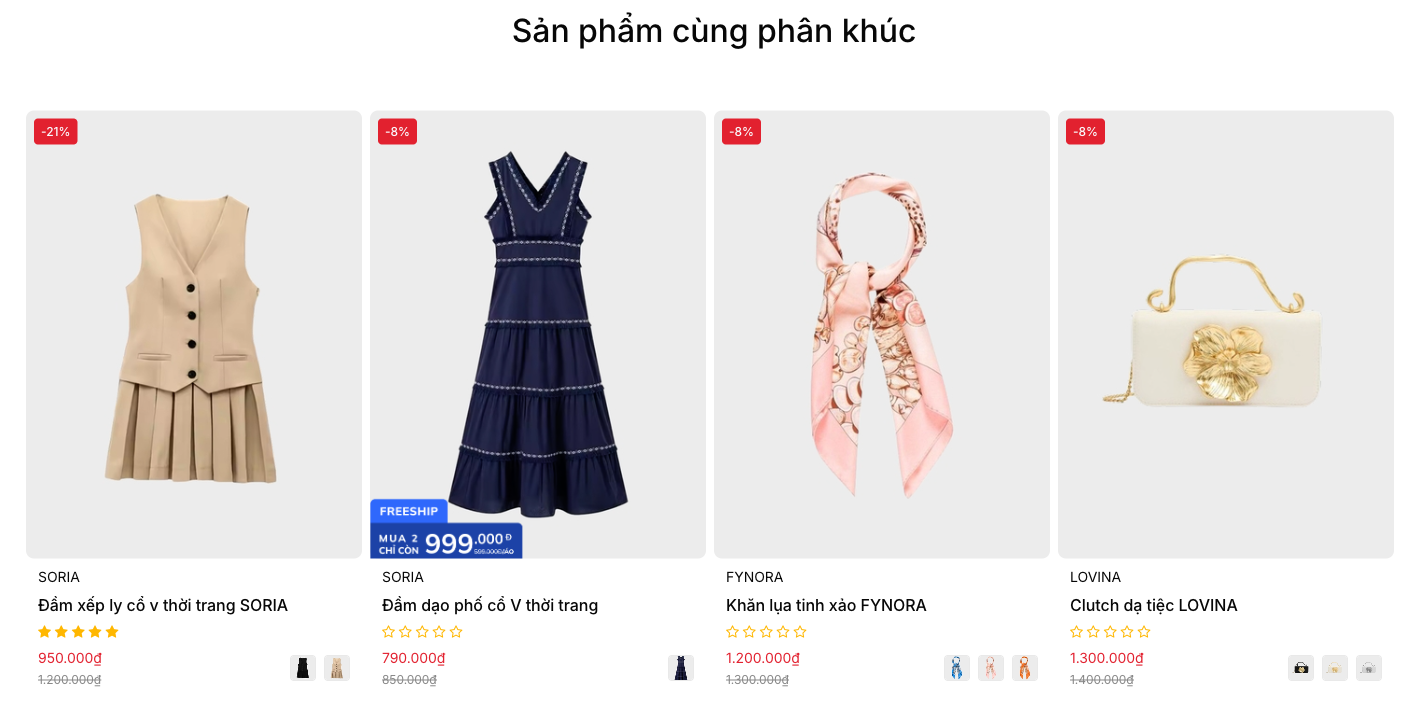Pick the blue scarf variant of Khăn lụa FYNORA
Viewport: 1422px width, 724px height.
pos(957,668)
